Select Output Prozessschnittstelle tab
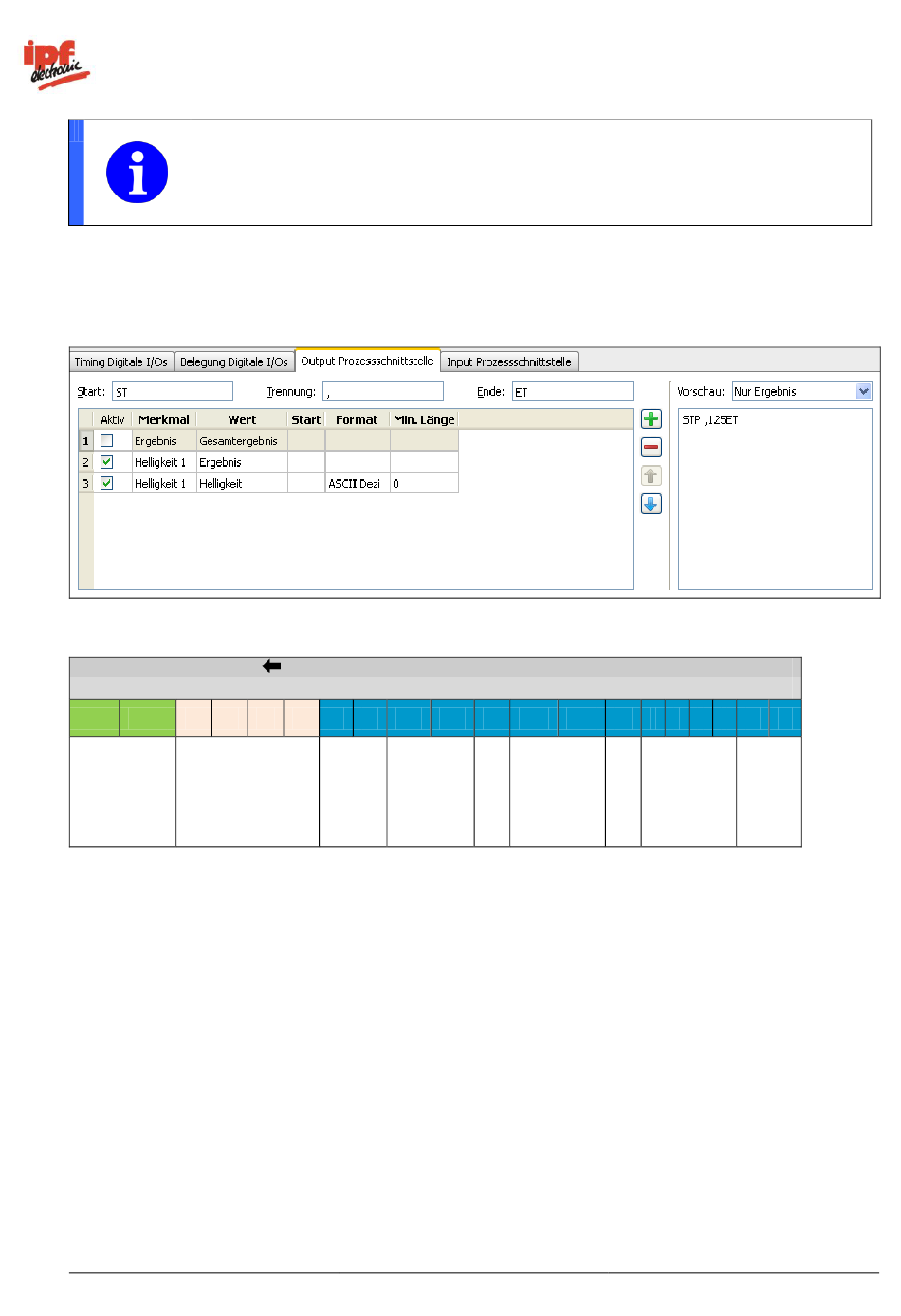Viewport: 901px width, 1316px height. click(367, 361)
